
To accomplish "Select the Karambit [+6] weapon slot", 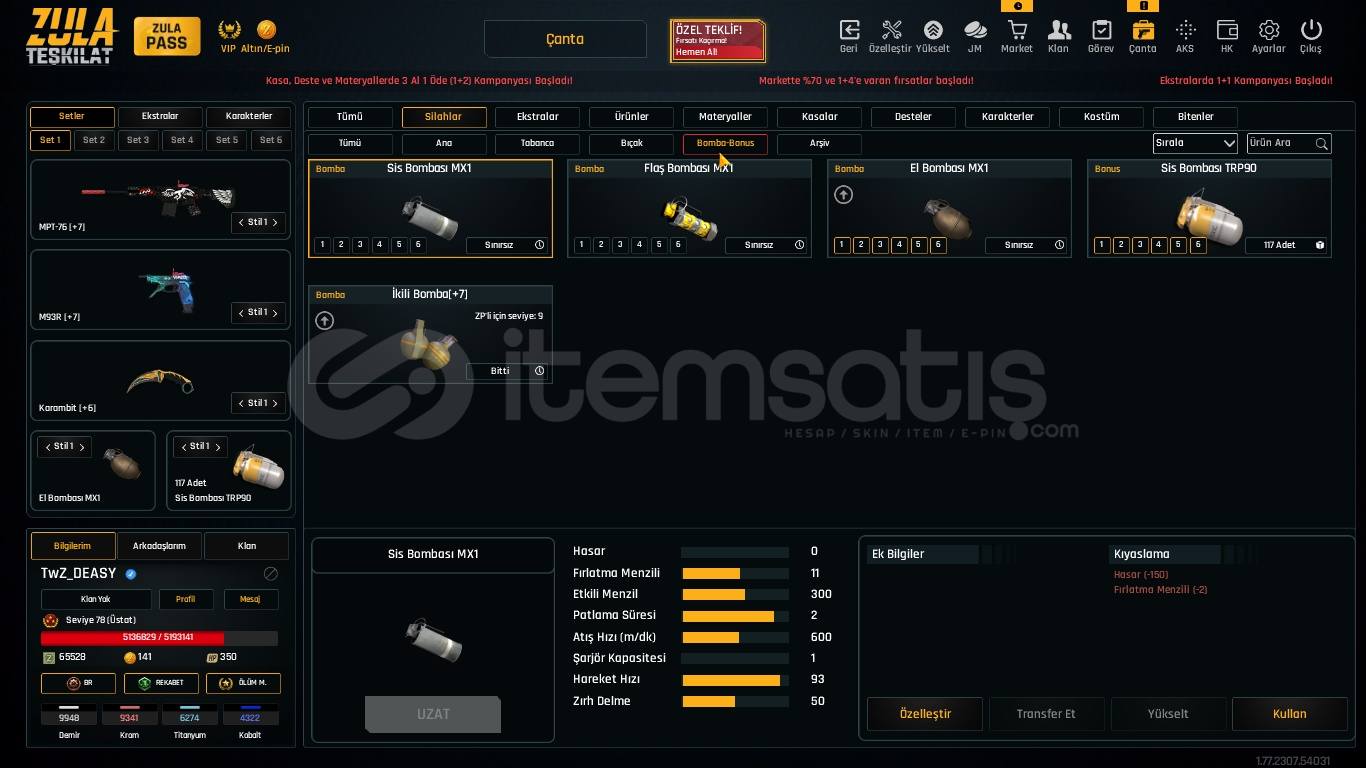I will click(160, 380).
